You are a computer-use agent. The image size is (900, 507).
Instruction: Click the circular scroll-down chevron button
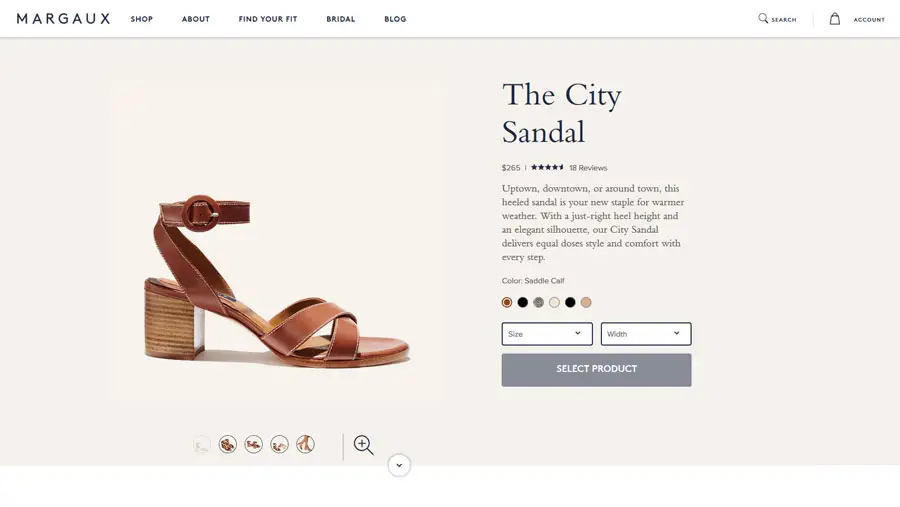[x=399, y=465]
